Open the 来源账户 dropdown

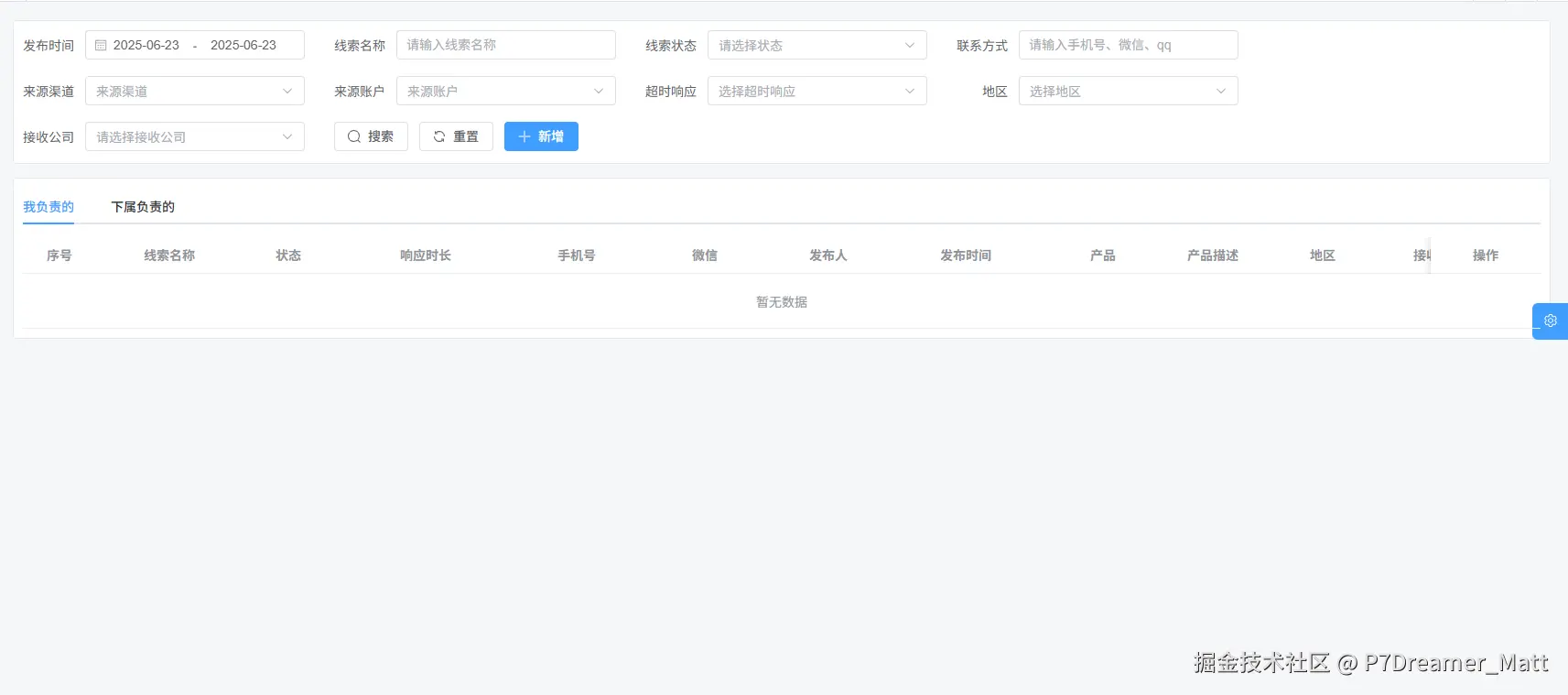506,91
